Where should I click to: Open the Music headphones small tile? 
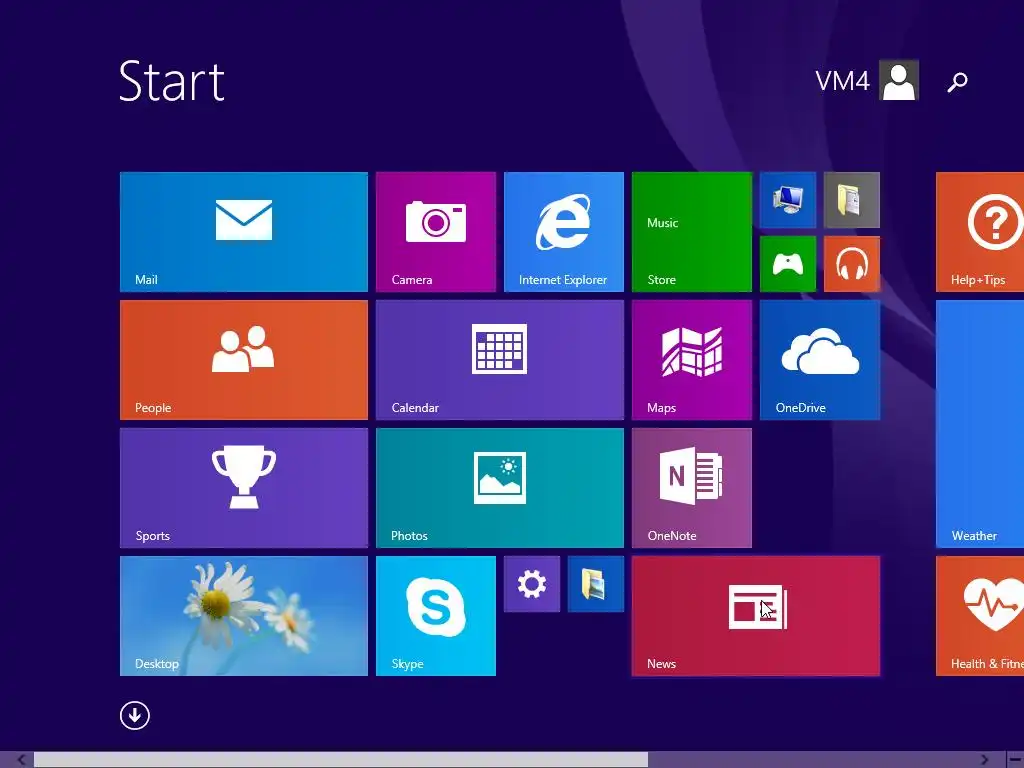852,264
